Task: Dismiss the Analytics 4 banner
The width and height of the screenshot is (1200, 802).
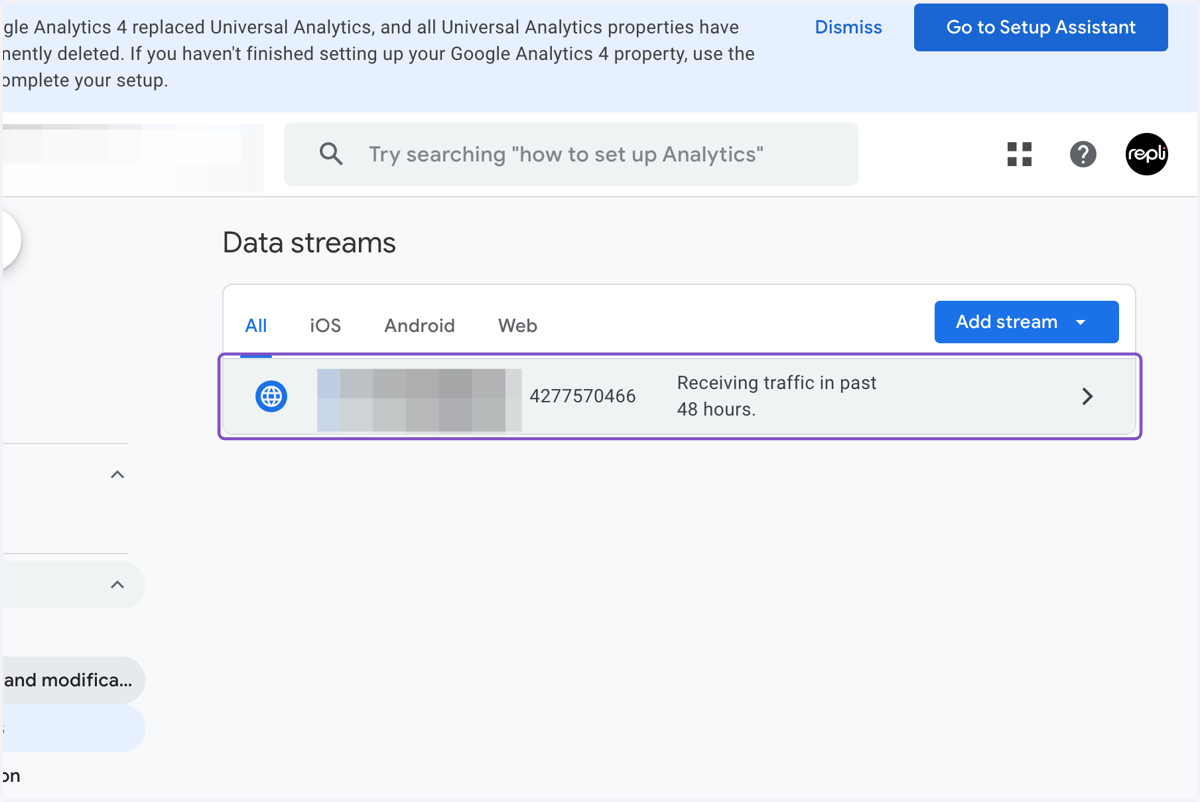Action: tap(848, 27)
